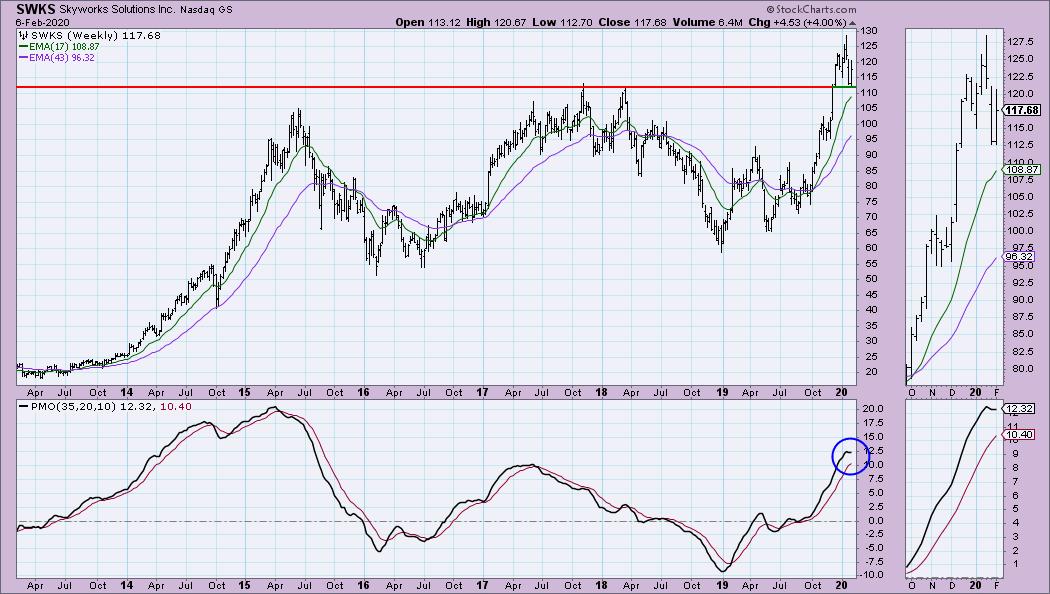Click year 16 under the PMO panel

[x=363, y=585]
